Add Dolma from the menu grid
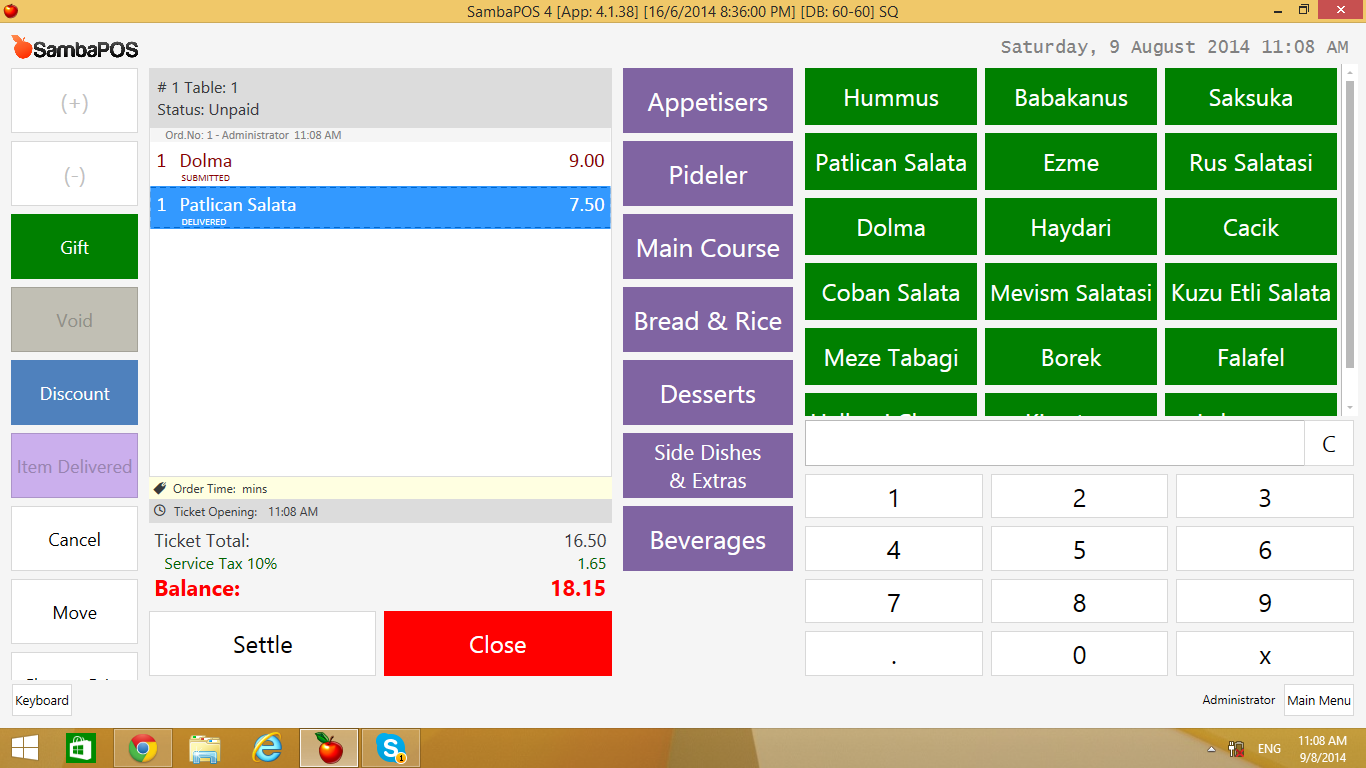The height and width of the screenshot is (768, 1366). pyautogui.click(x=891, y=227)
